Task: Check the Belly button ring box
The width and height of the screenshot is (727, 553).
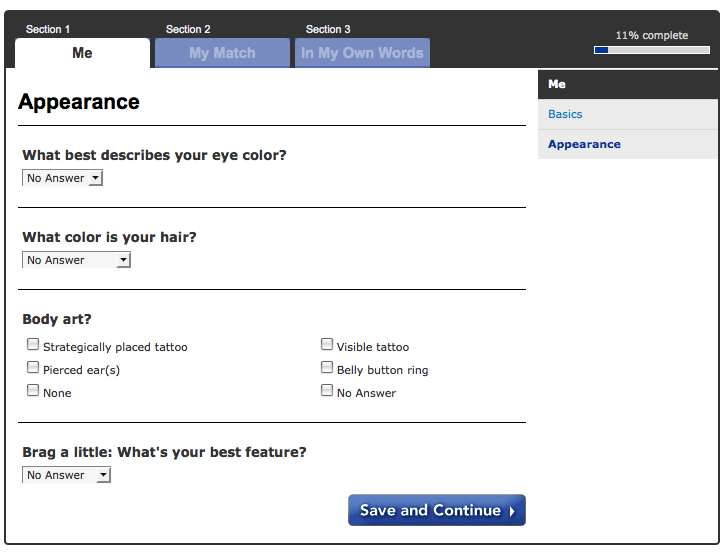Action: (327, 368)
